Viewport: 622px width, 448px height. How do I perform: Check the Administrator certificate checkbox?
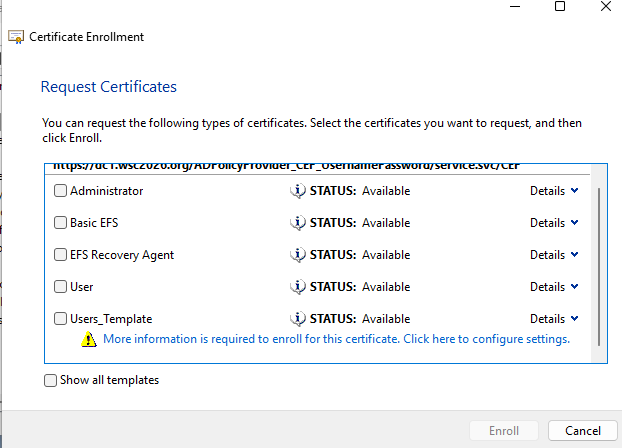point(60,191)
